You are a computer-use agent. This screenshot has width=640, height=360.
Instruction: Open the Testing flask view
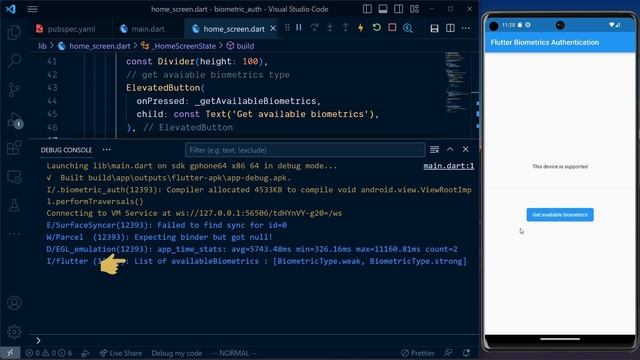[x=14, y=205]
